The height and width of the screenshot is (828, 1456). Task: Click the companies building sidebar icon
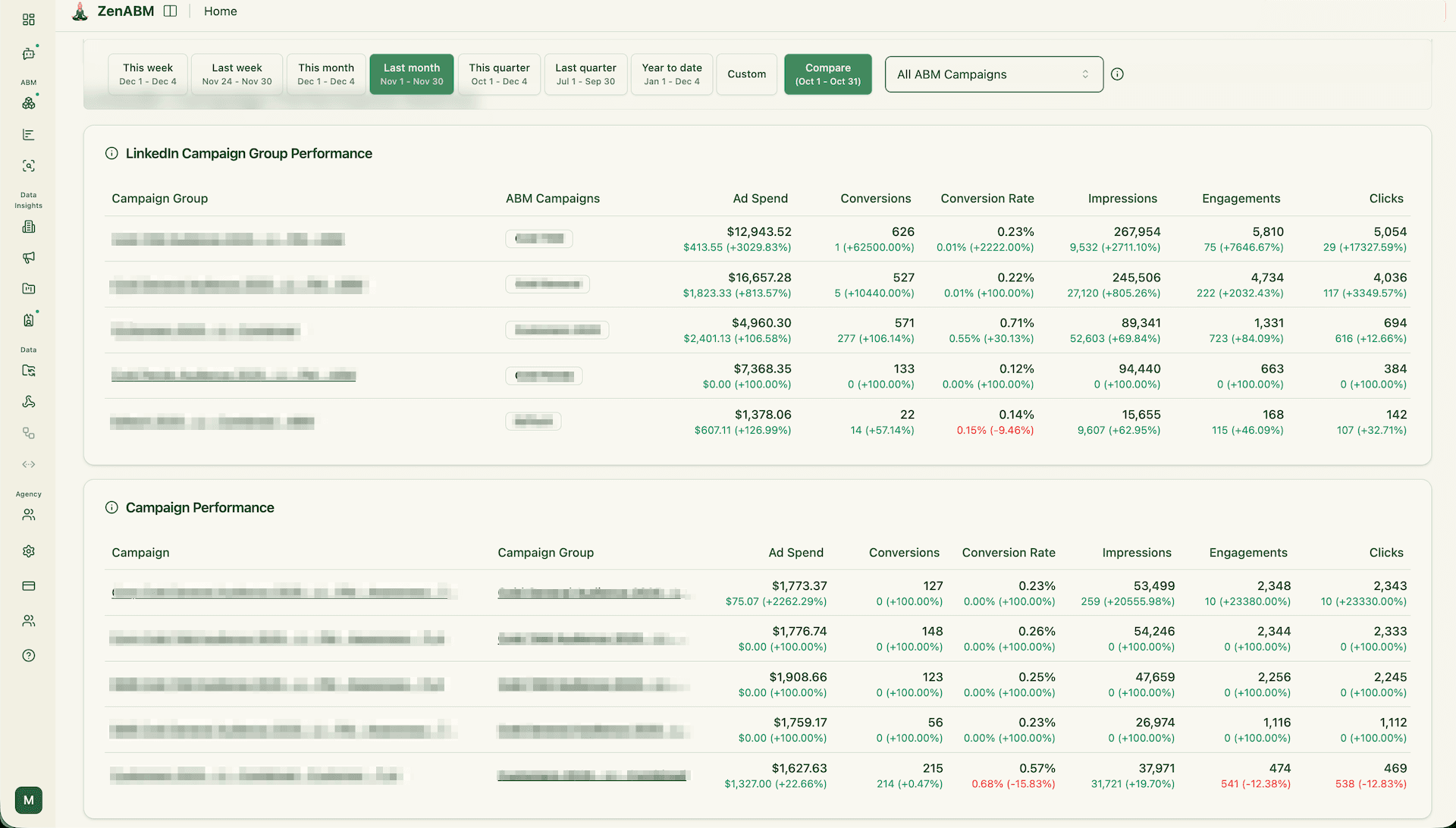[x=29, y=227]
